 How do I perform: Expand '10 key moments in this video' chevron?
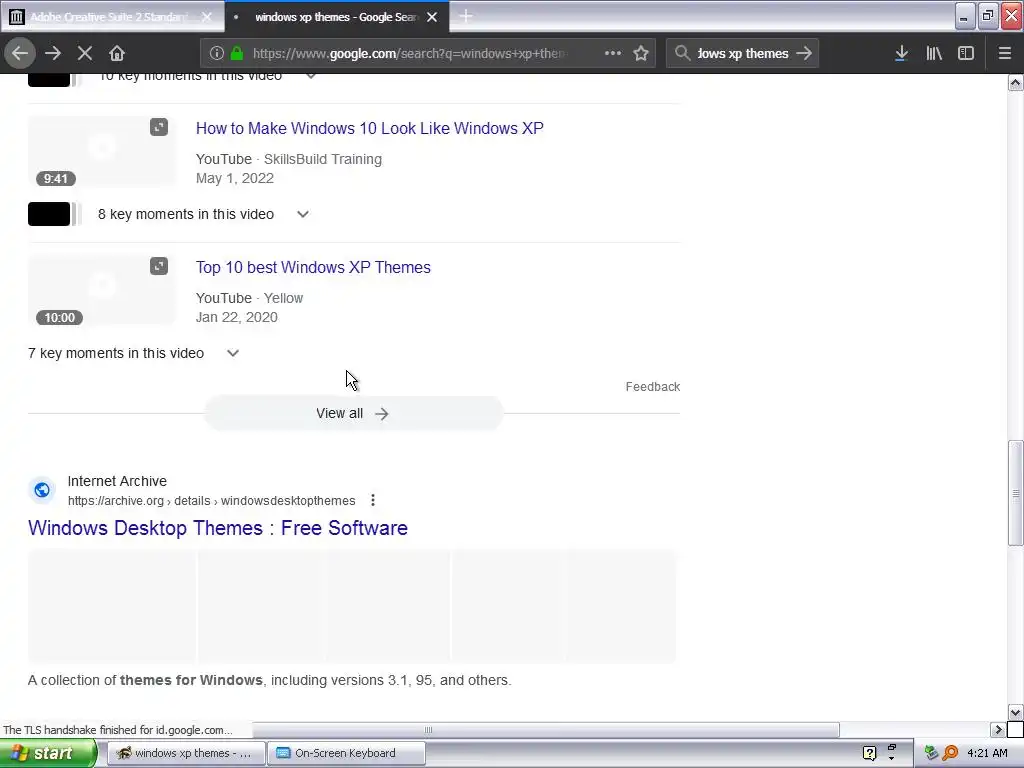[x=311, y=76]
